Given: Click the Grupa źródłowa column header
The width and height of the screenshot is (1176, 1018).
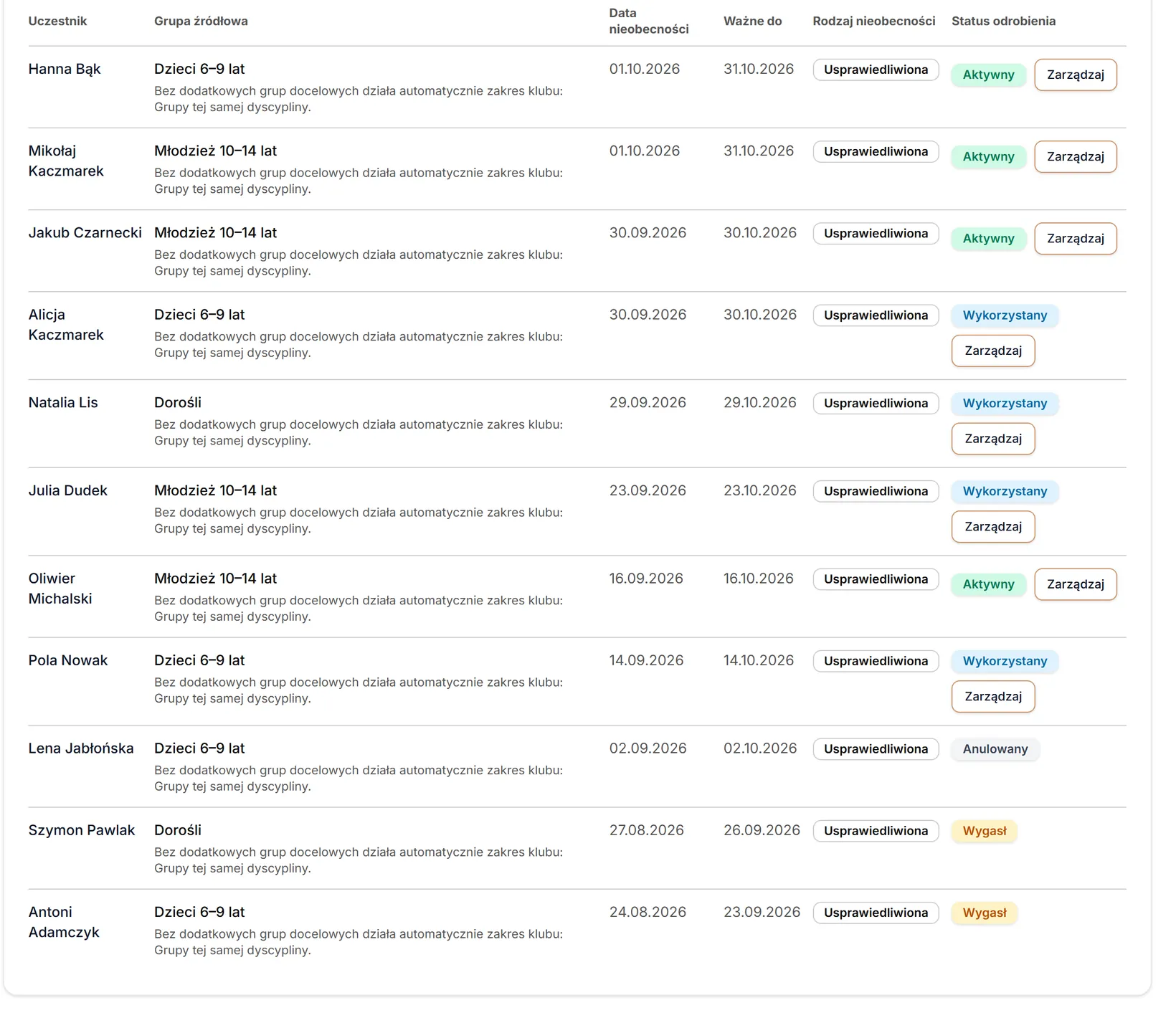Looking at the screenshot, I should pos(201,21).
